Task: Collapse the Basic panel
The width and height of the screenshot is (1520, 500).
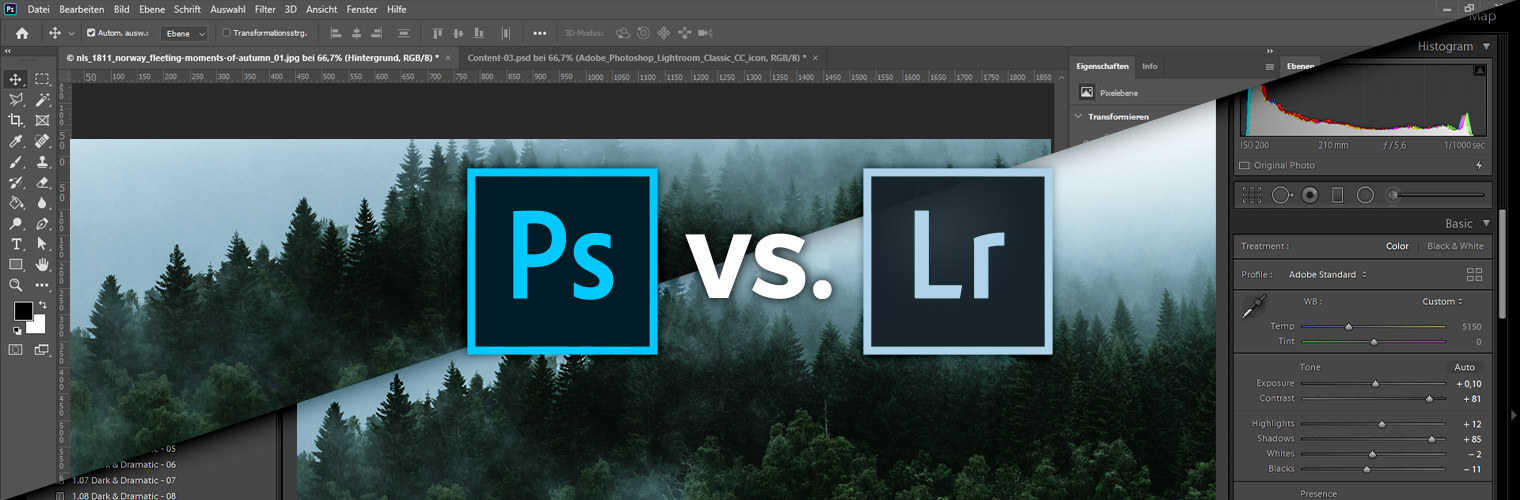Action: click(1487, 224)
